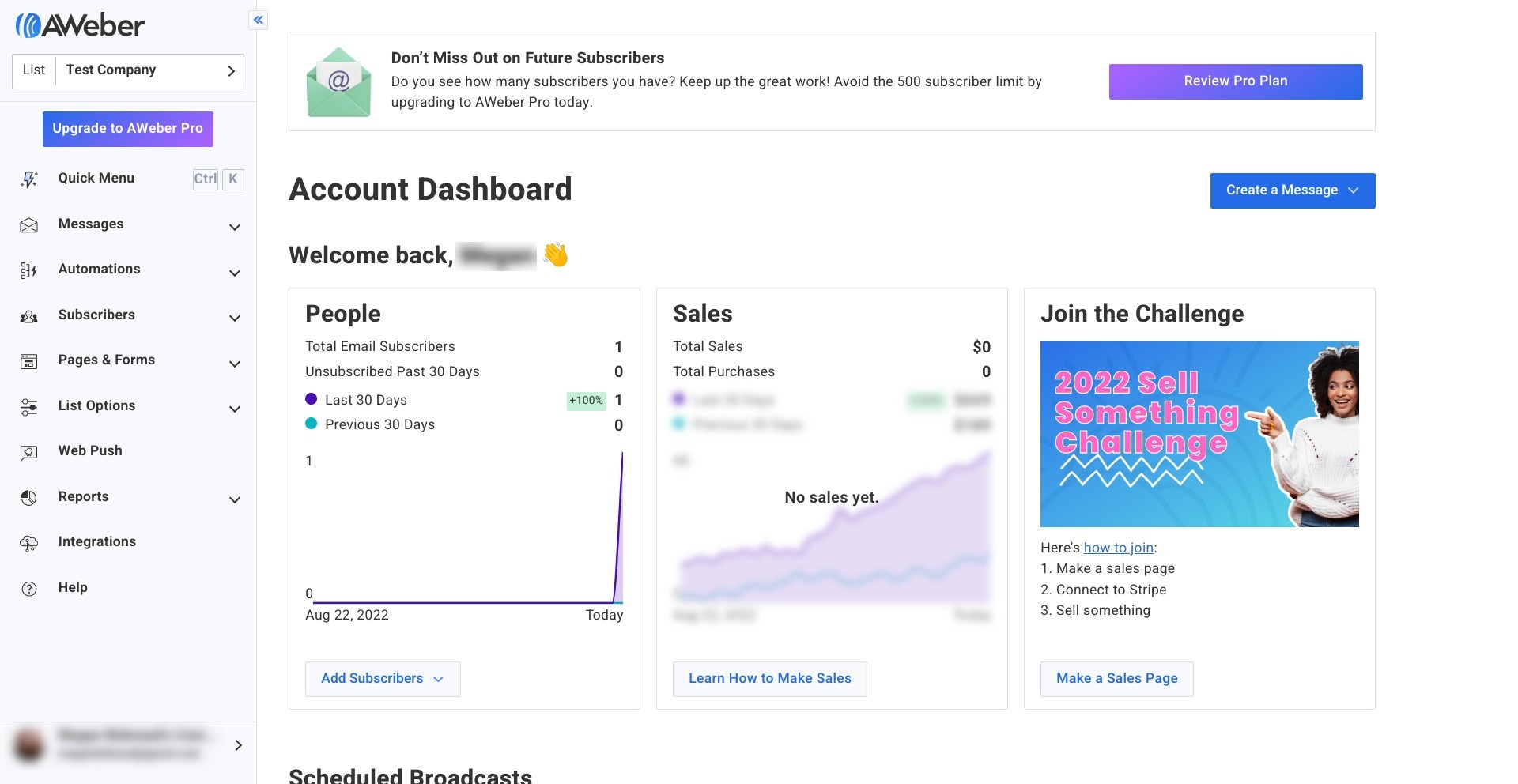Click the K shortcut key badge
1518x784 pixels.
233,179
